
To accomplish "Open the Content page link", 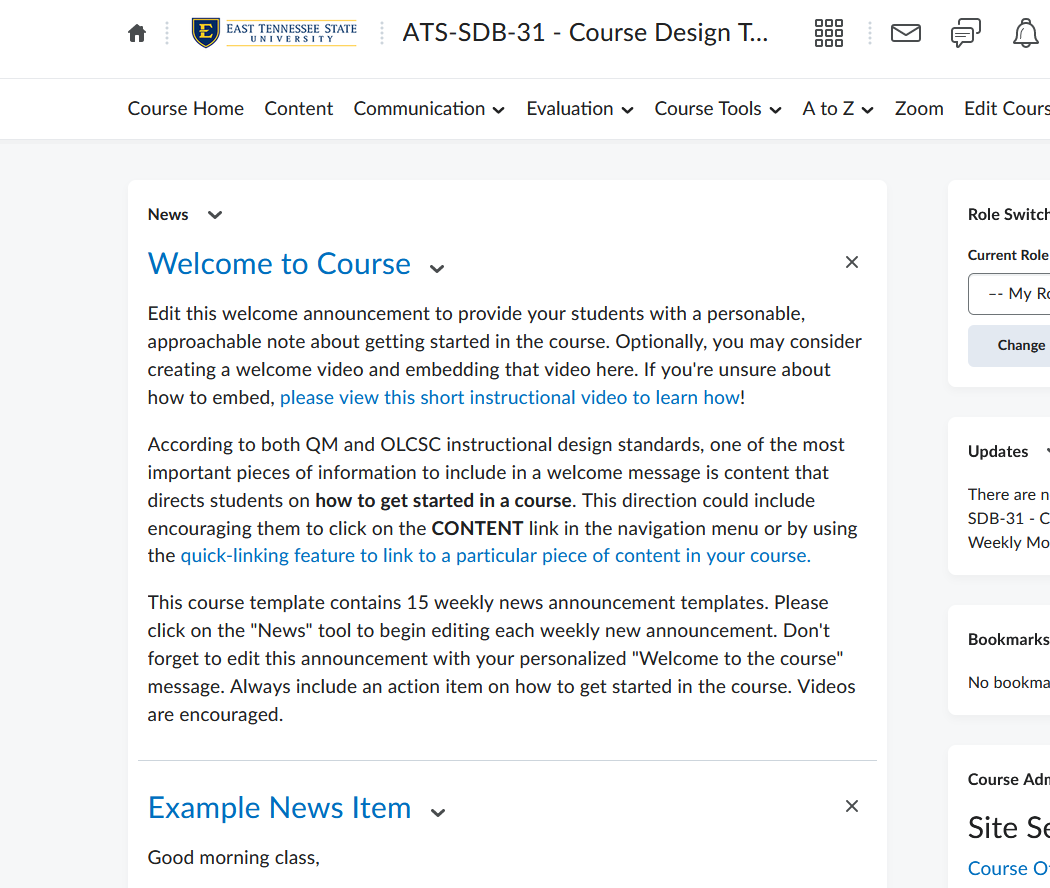I will (x=298, y=109).
